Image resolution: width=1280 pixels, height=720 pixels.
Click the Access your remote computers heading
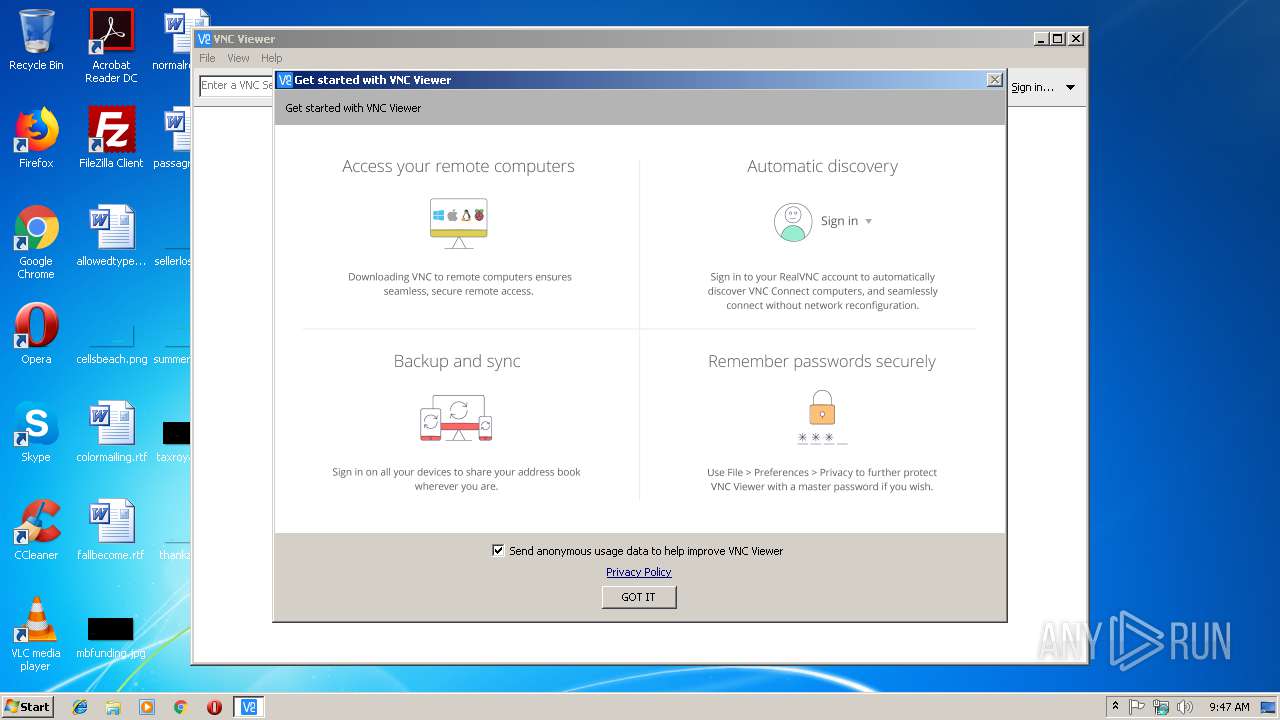[458, 166]
